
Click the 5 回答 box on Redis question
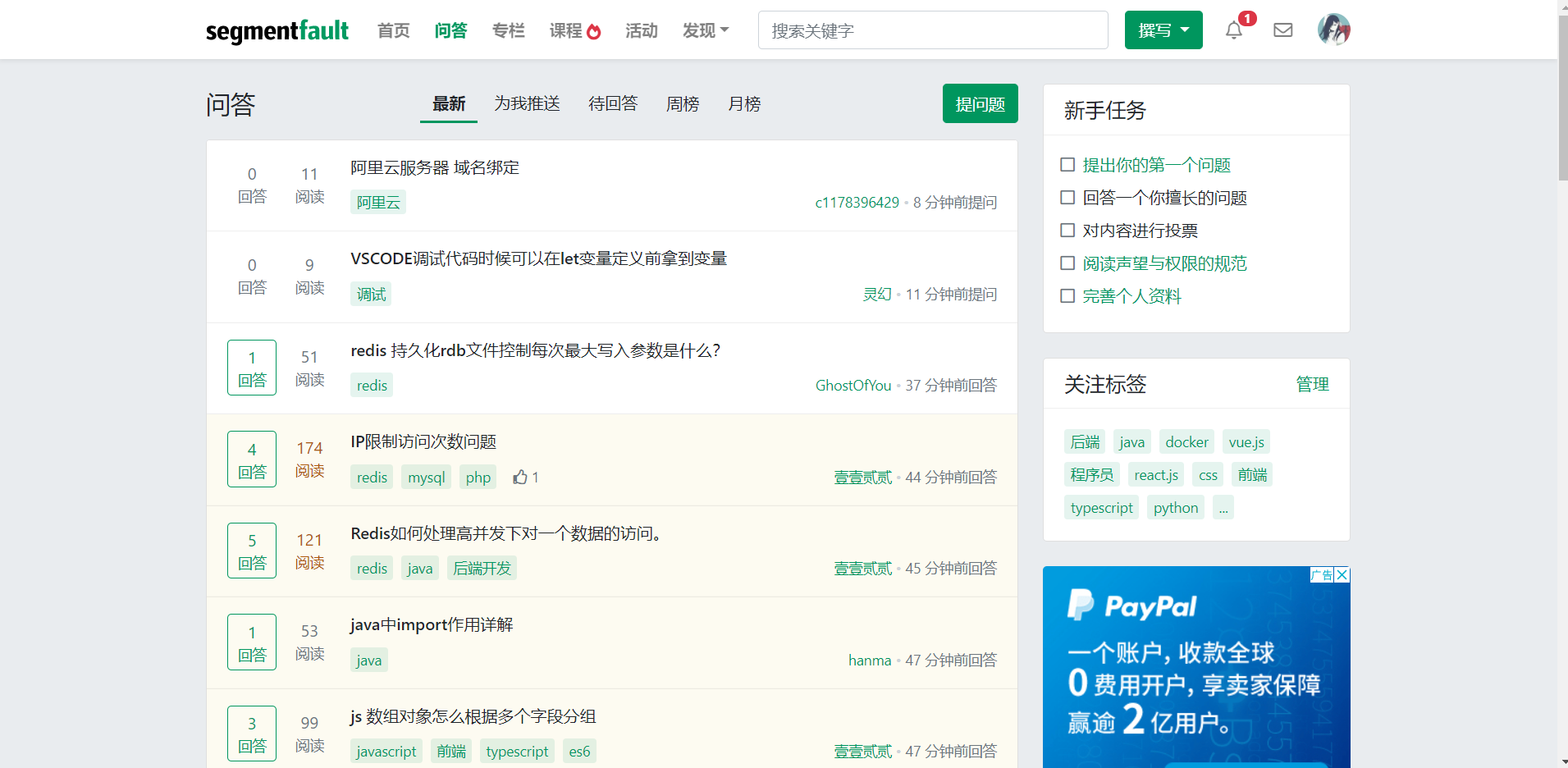coord(252,551)
